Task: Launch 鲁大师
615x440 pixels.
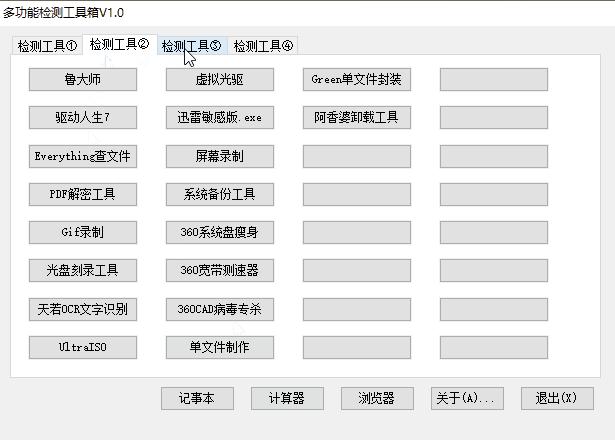Action: pos(83,80)
